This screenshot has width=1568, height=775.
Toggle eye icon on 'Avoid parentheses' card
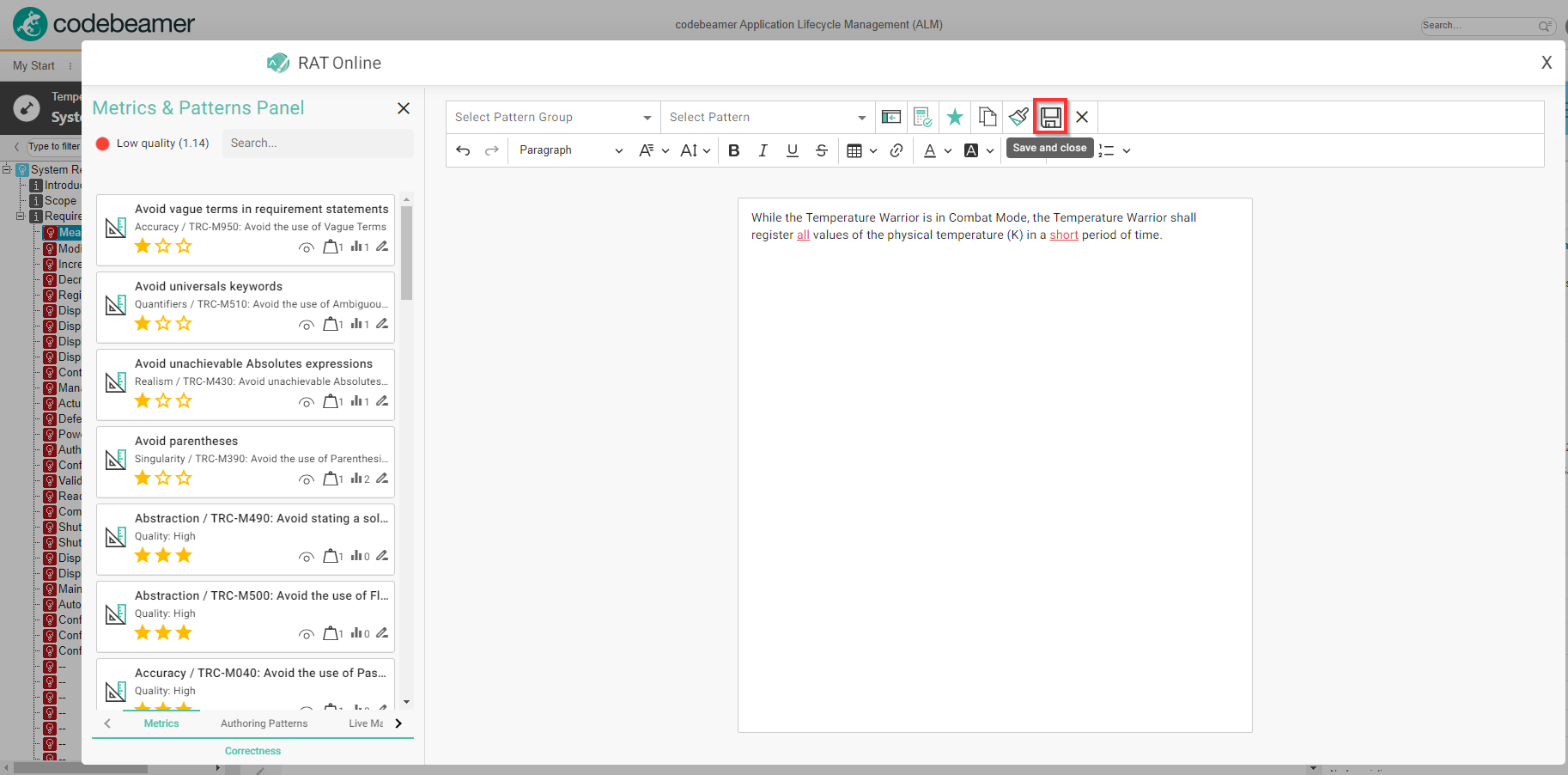tap(306, 480)
